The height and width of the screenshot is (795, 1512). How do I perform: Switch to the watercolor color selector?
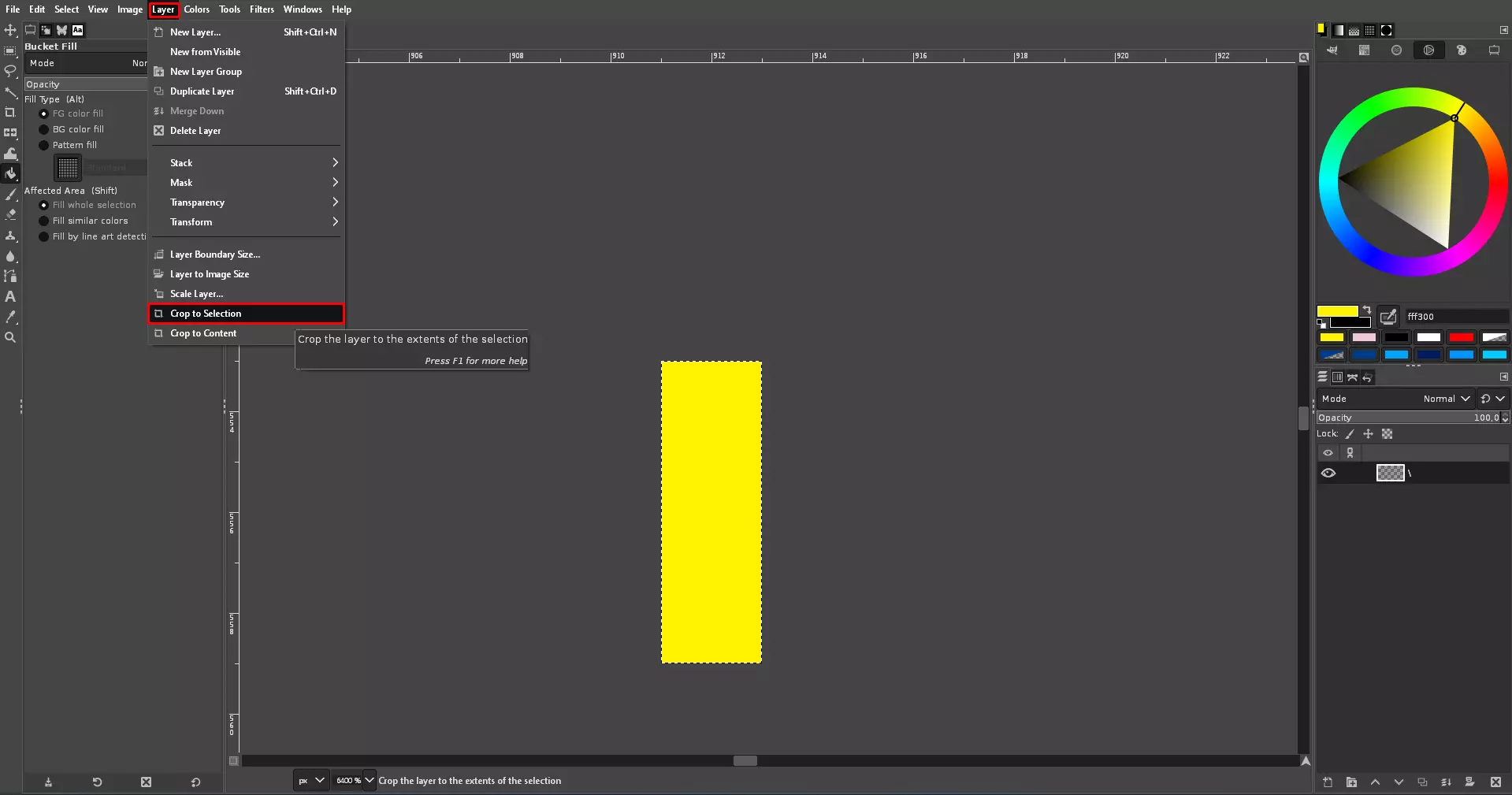tap(1396, 50)
